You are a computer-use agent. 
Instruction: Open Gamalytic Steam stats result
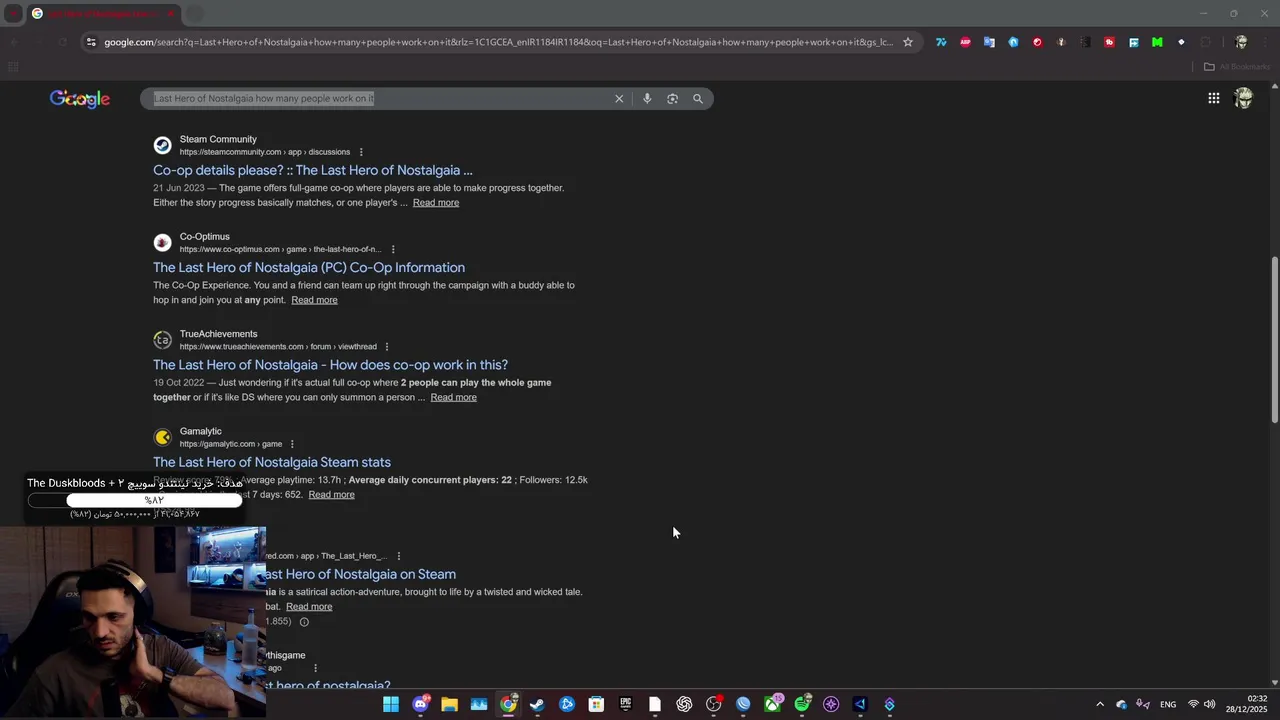(x=272, y=462)
